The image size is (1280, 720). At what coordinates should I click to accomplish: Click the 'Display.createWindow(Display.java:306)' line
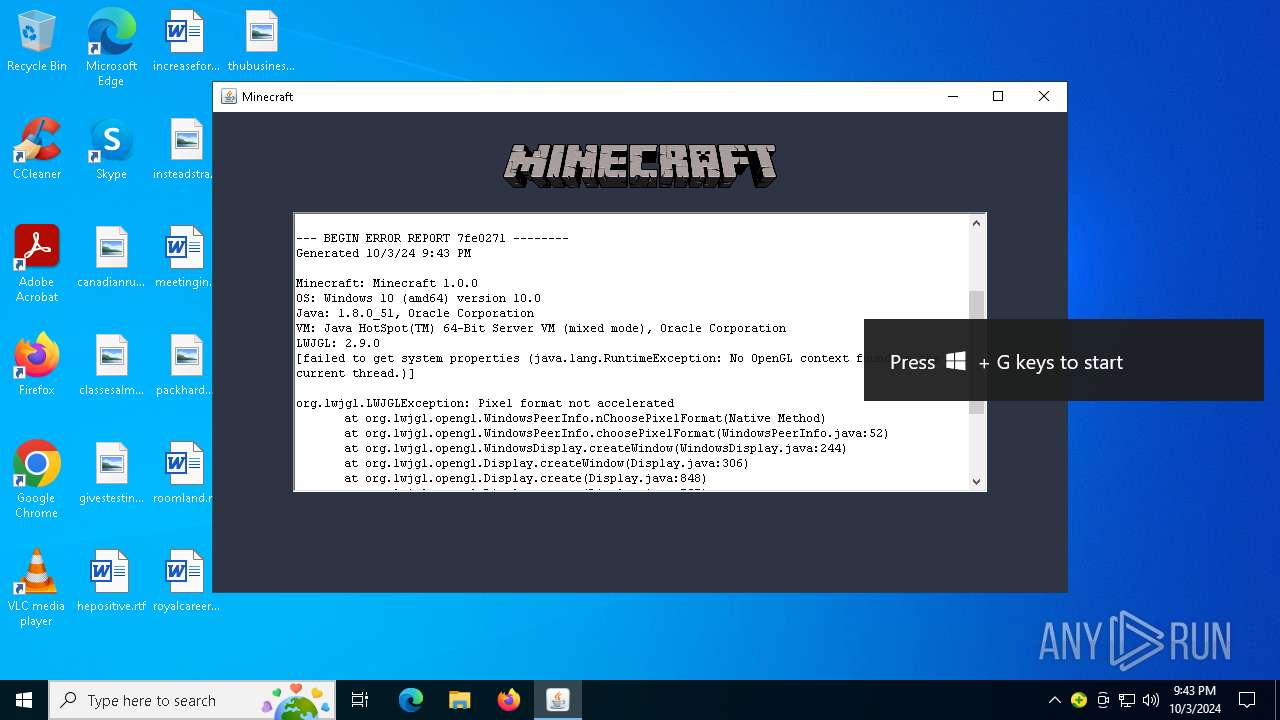546,463
